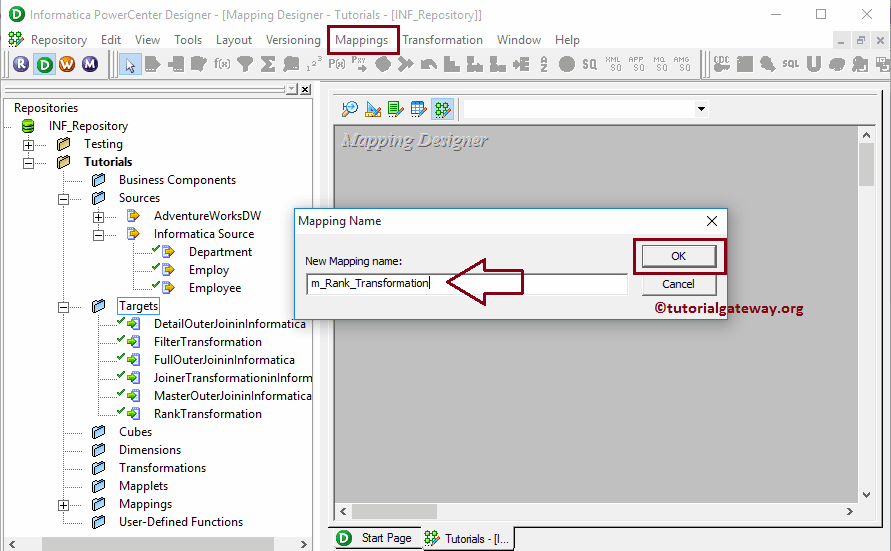Collapse the Targets node

tap(64, 307)
